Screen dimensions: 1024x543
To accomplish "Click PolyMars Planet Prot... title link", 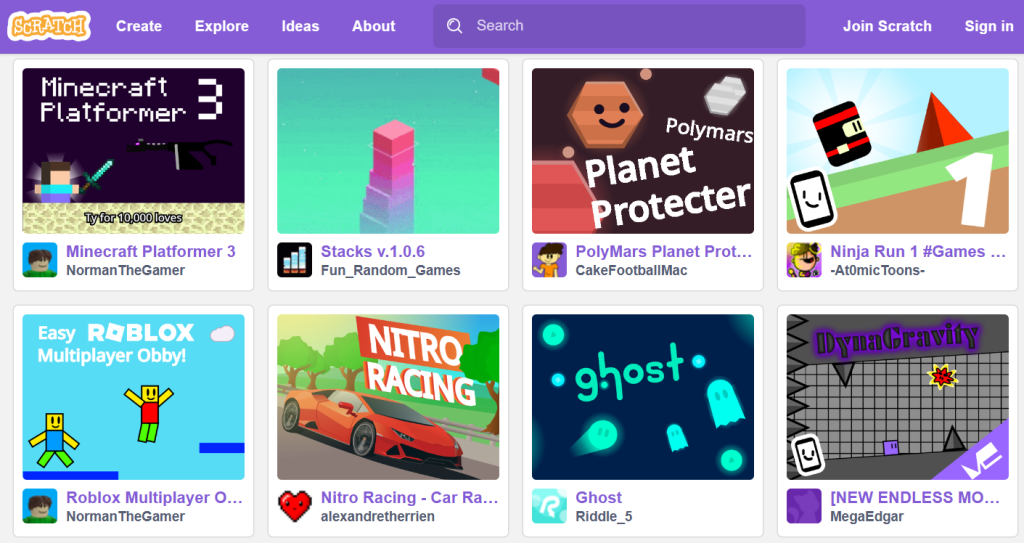I will click(x=664, y=252).
